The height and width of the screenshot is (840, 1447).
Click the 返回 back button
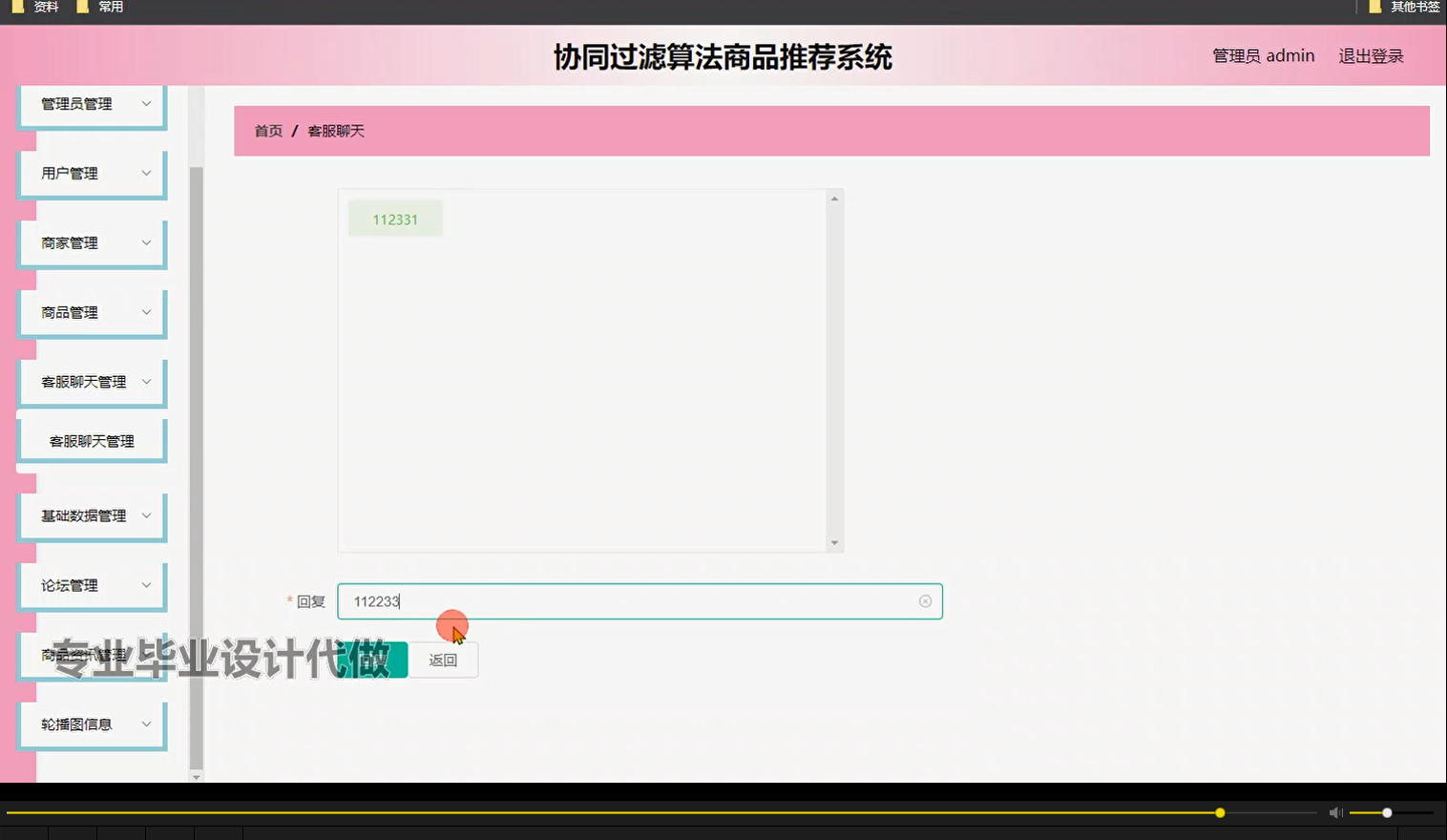pos(443,659)
